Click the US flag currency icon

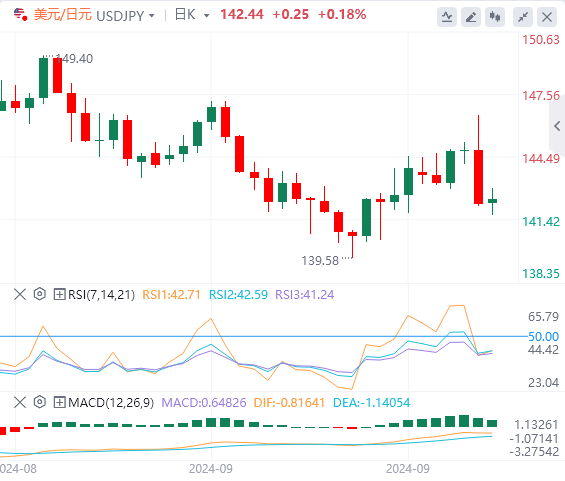(20, 15)
